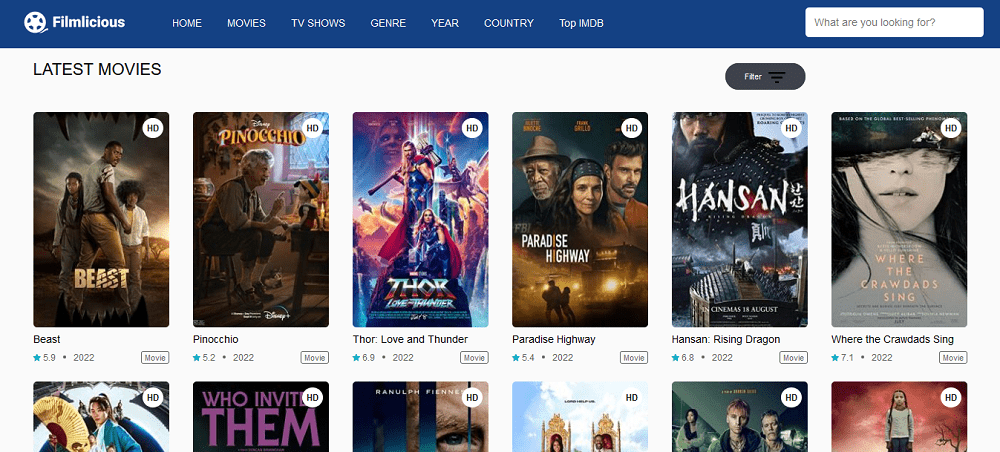Click Movie tag under Where the Crawdads Sing

953,358
